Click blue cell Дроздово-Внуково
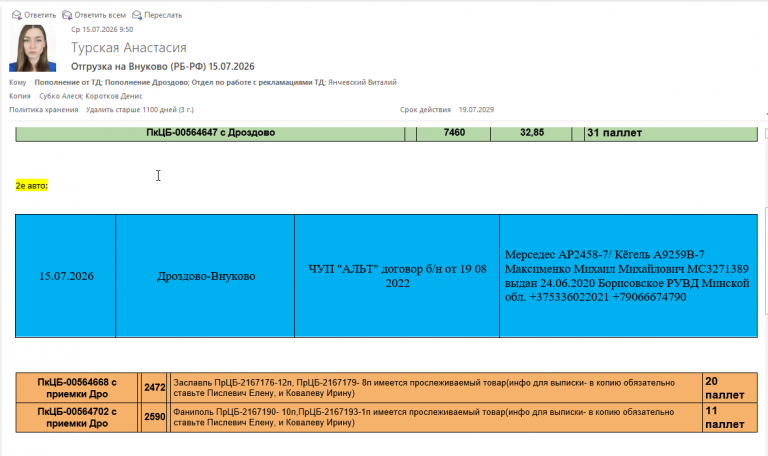Viewport: 768px width, 456px height. [x=205, y=276]
